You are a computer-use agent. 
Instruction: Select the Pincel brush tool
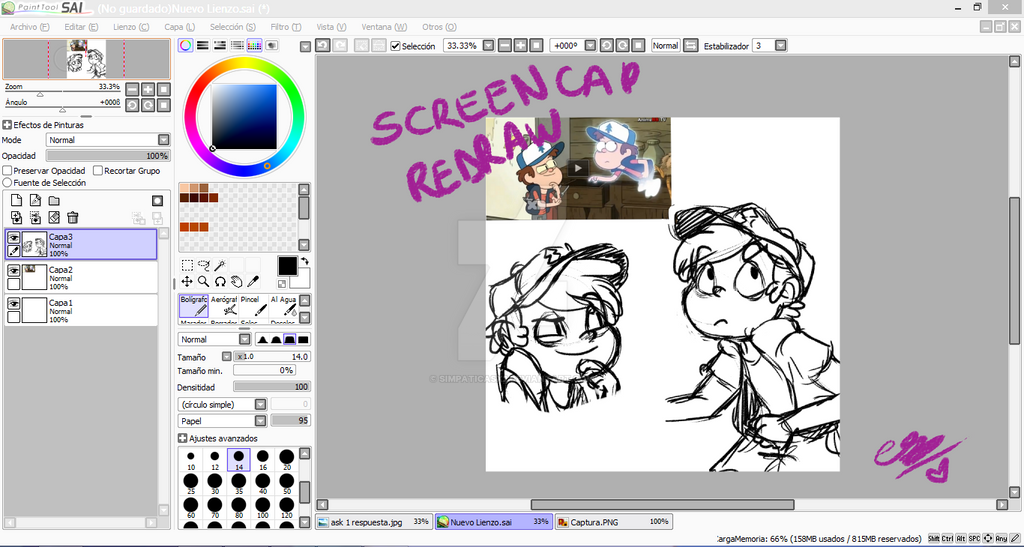(x=254, y=305)
